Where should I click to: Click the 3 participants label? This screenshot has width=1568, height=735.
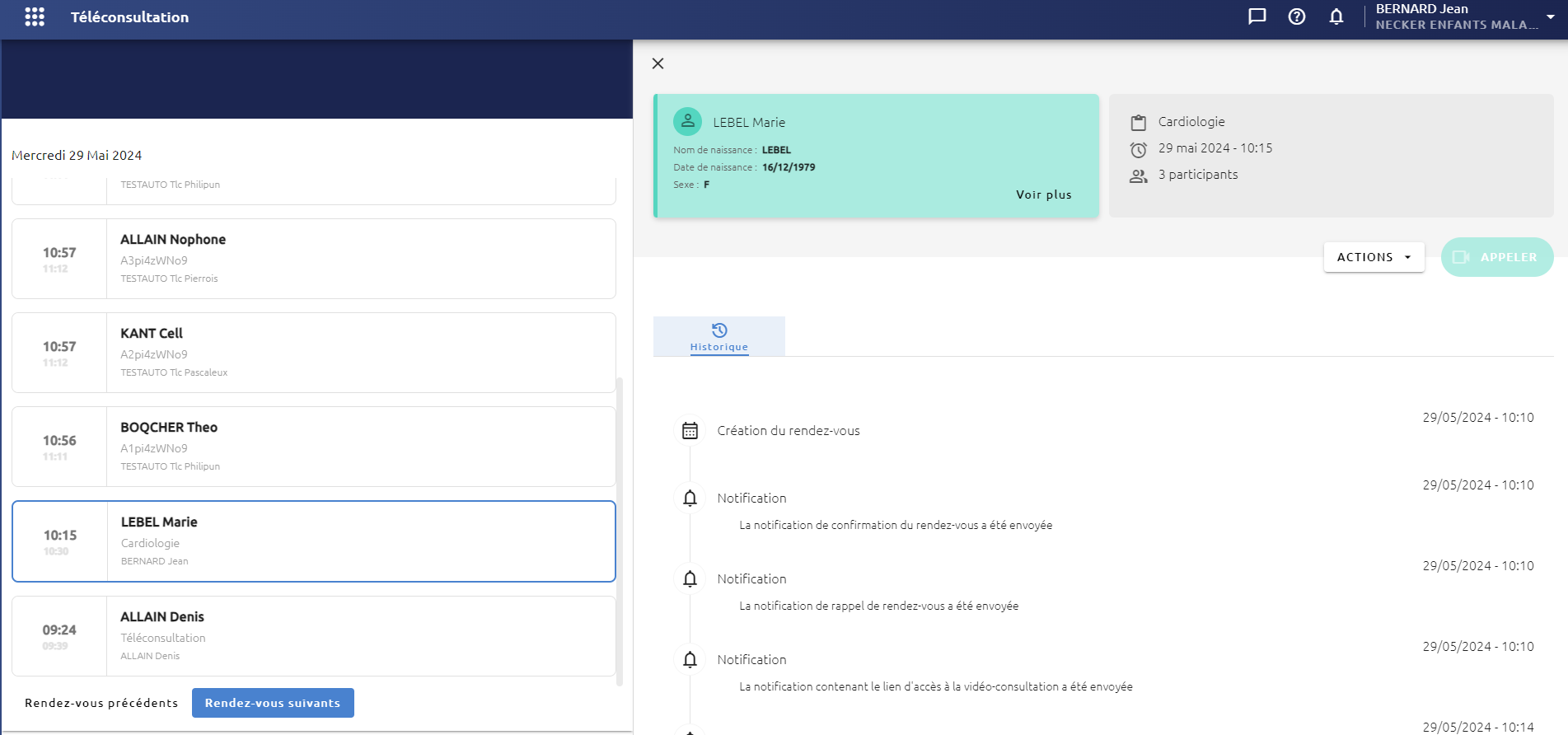[1198, 175]
